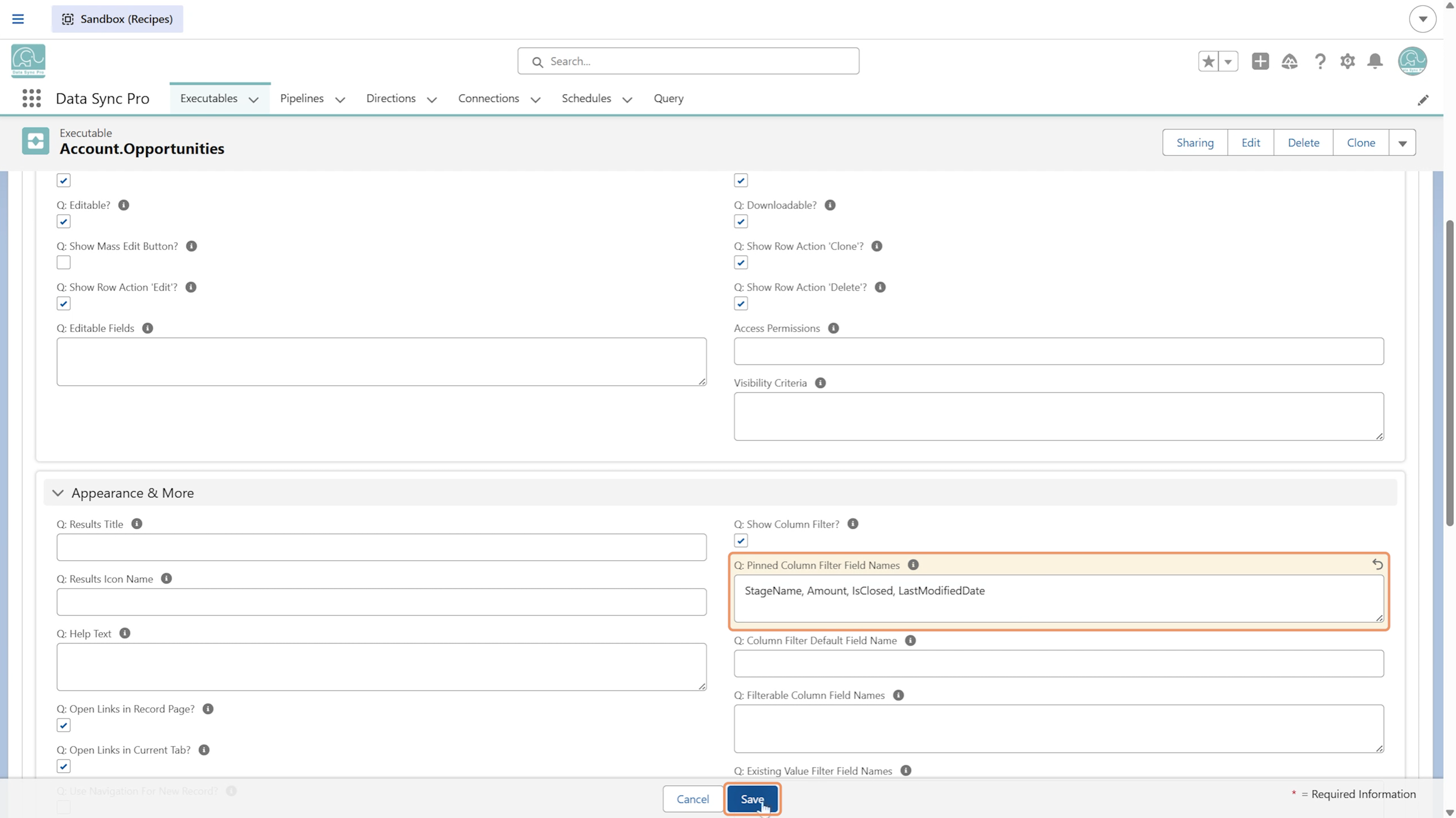Click the Save button

(752, 799)
